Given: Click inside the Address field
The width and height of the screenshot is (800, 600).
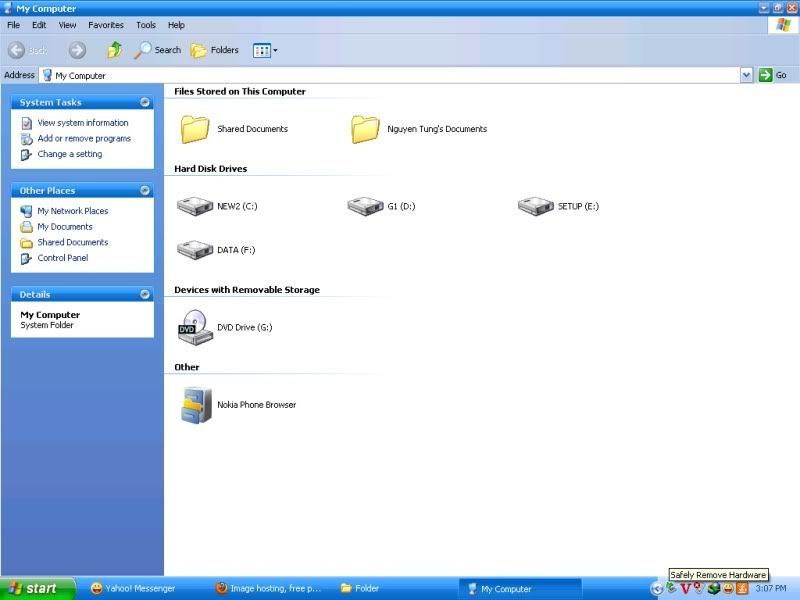Looking at the screenshot, I should 390,76.
